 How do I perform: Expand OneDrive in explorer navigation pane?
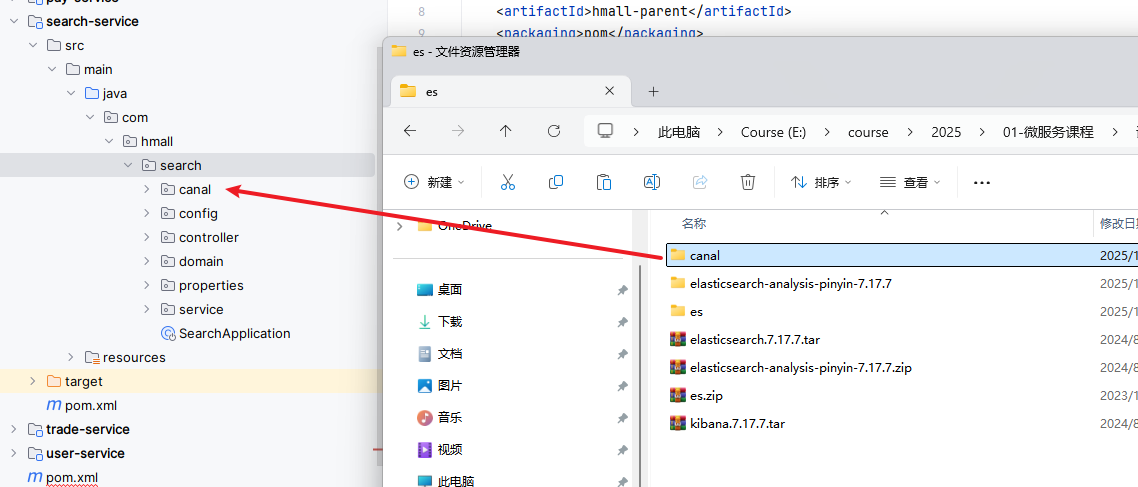click(x=400, y=226)
